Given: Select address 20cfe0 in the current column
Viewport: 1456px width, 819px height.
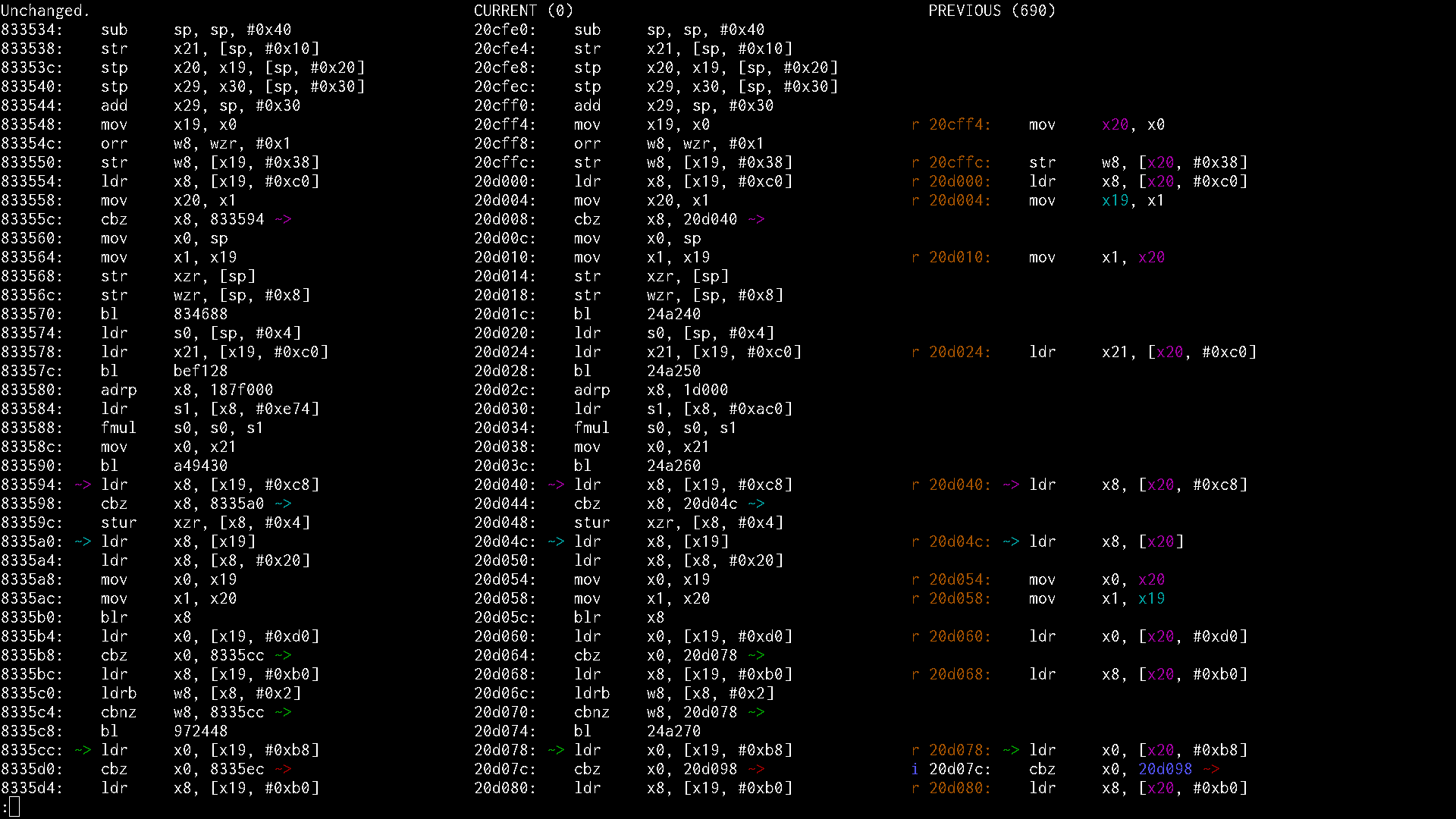Looking at the screenshot, I should (505, 30).
